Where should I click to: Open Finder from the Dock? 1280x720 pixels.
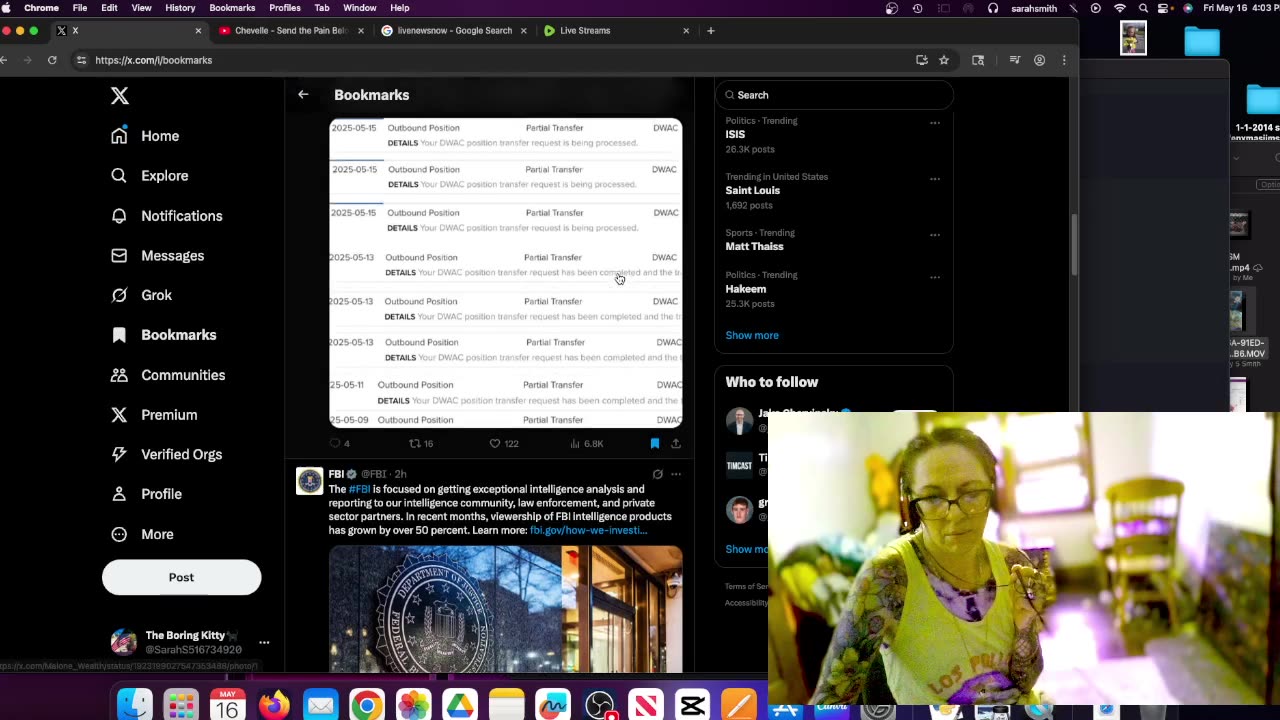135,705
